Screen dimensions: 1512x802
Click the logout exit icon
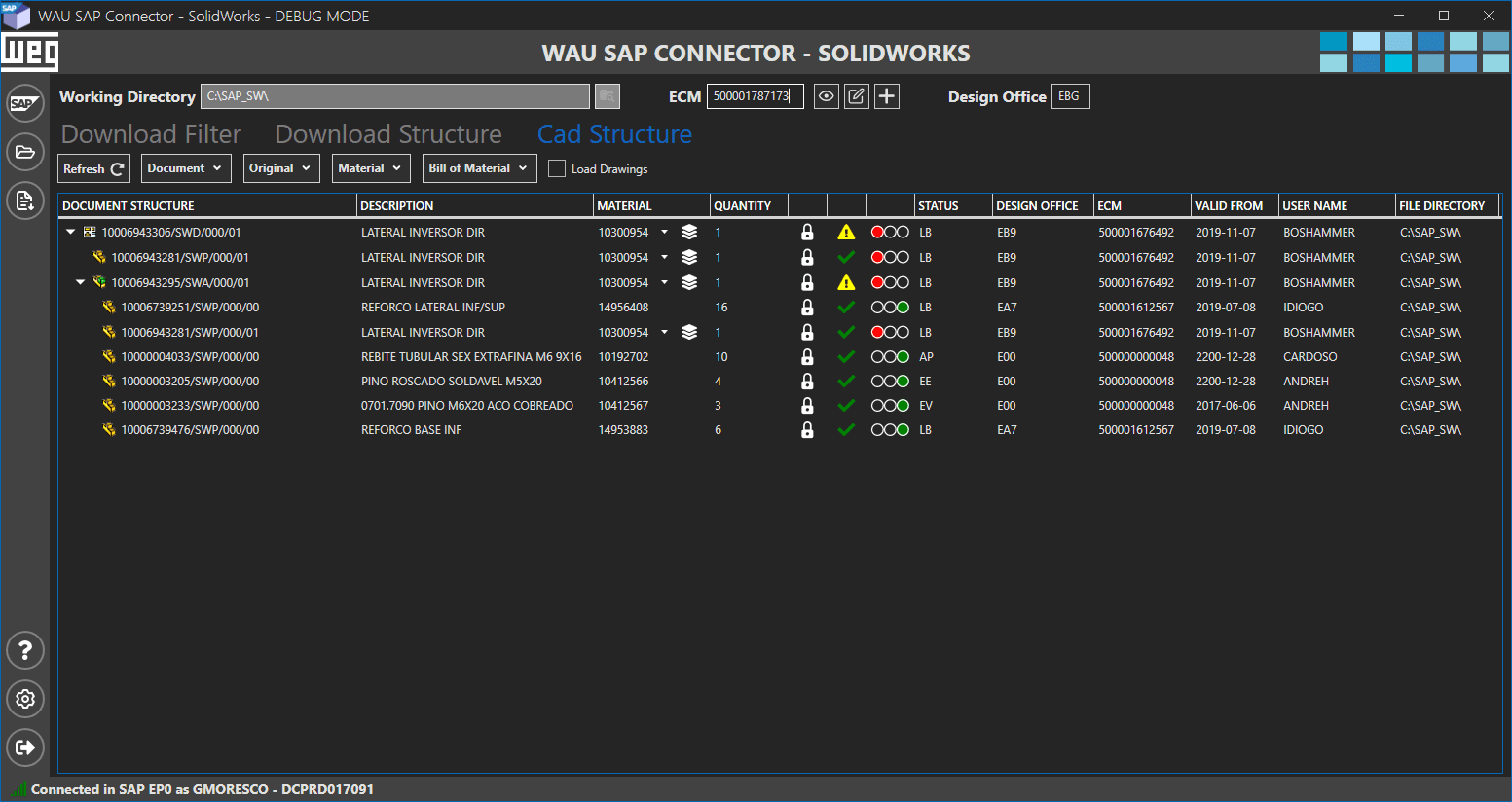pyautogui.click(x=25, y=747)
